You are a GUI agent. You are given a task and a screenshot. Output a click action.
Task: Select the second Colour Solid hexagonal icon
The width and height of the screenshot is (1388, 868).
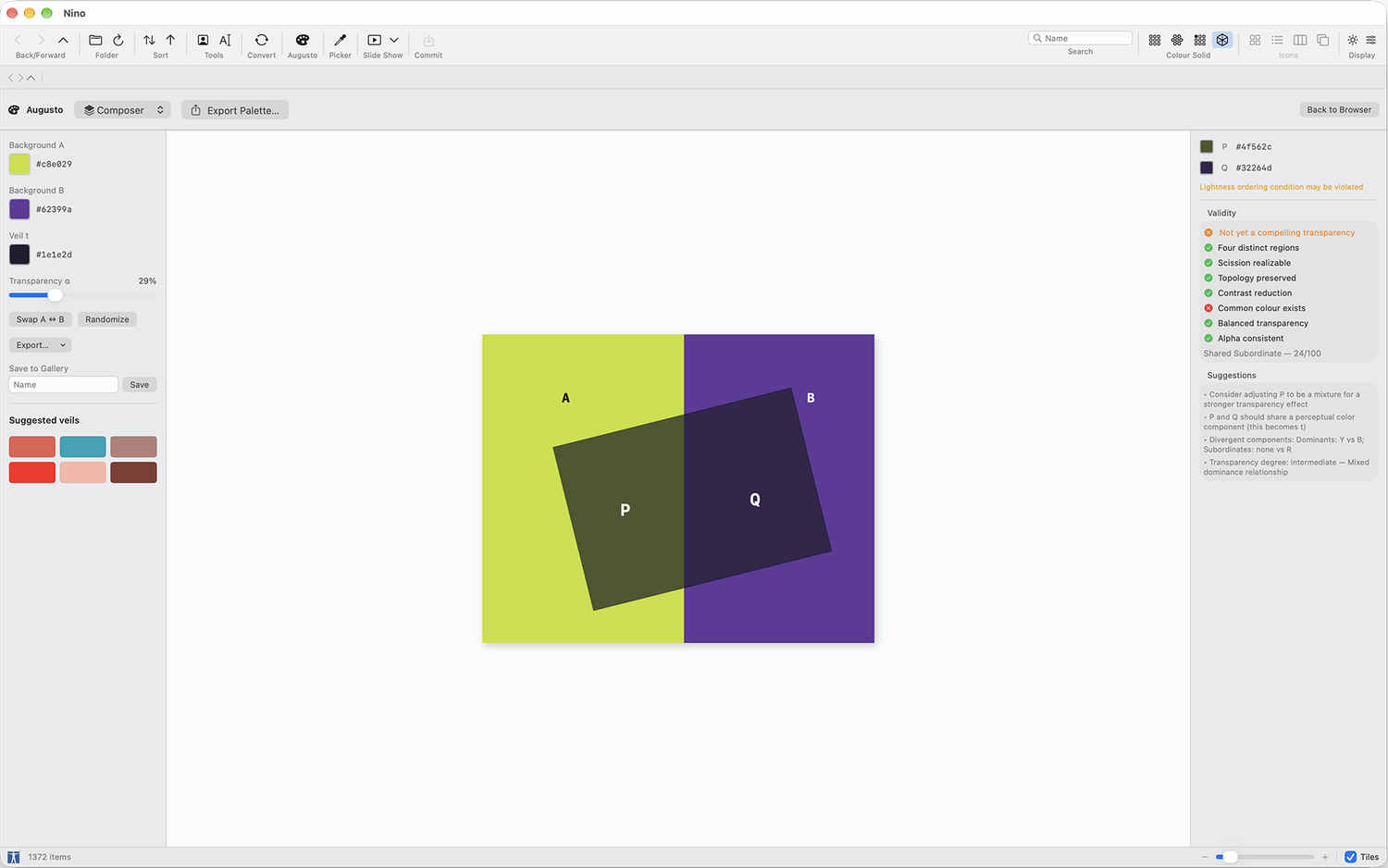tap(1177, 40)
